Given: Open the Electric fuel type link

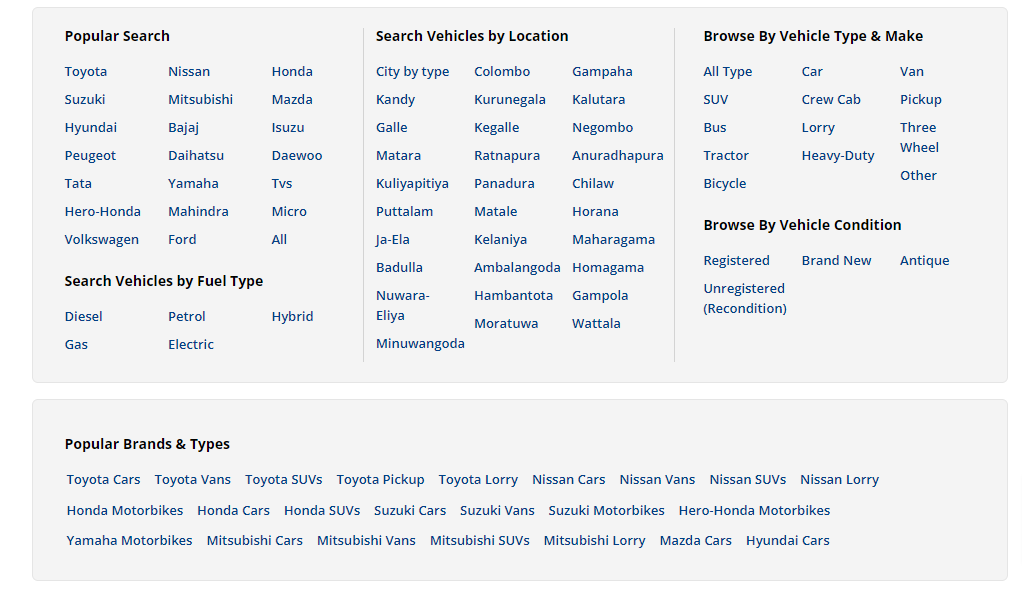Looking at the screenshot, I should [x=190, y=345].
